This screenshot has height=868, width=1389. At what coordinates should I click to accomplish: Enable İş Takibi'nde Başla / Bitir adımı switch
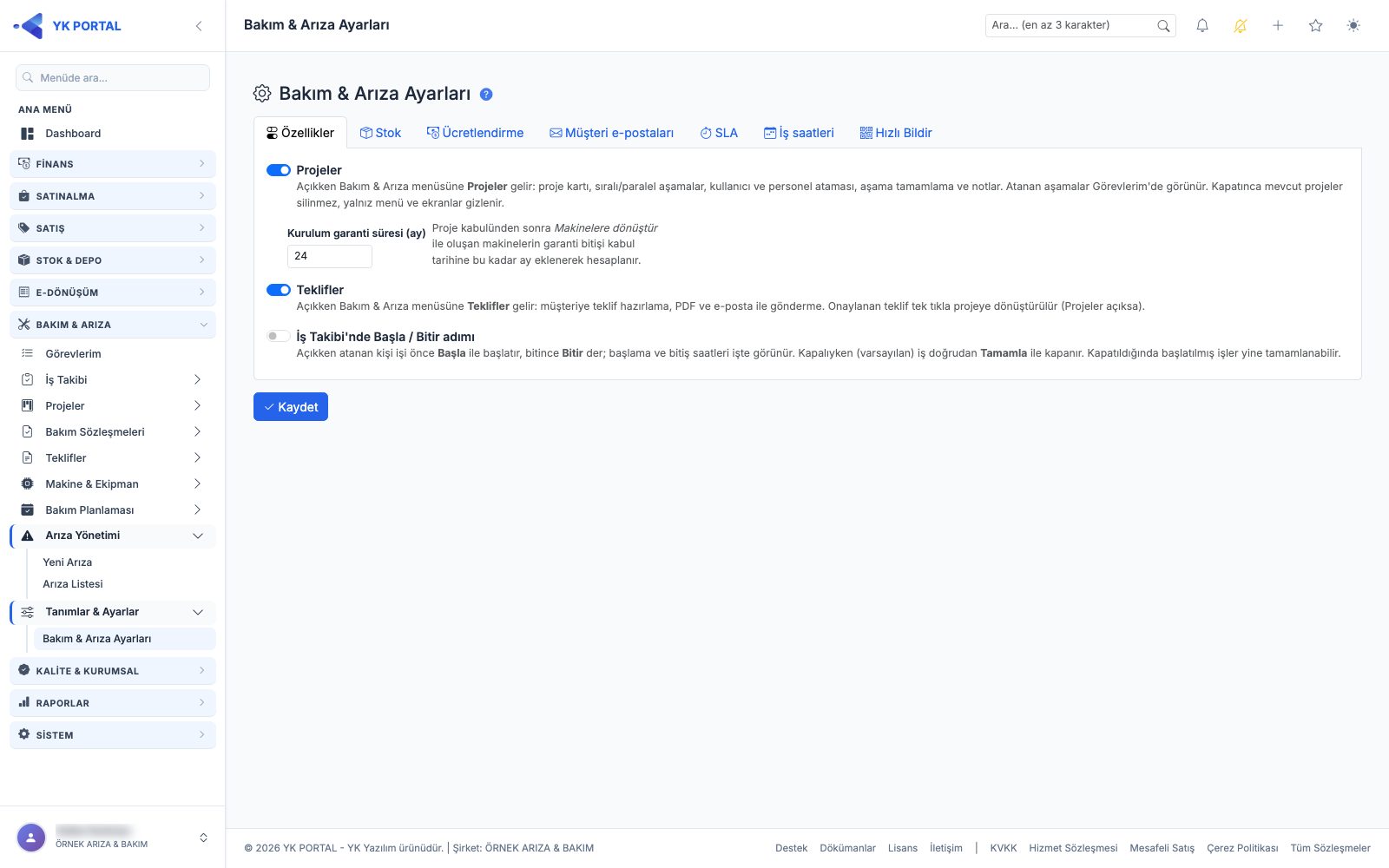(279, 336)
